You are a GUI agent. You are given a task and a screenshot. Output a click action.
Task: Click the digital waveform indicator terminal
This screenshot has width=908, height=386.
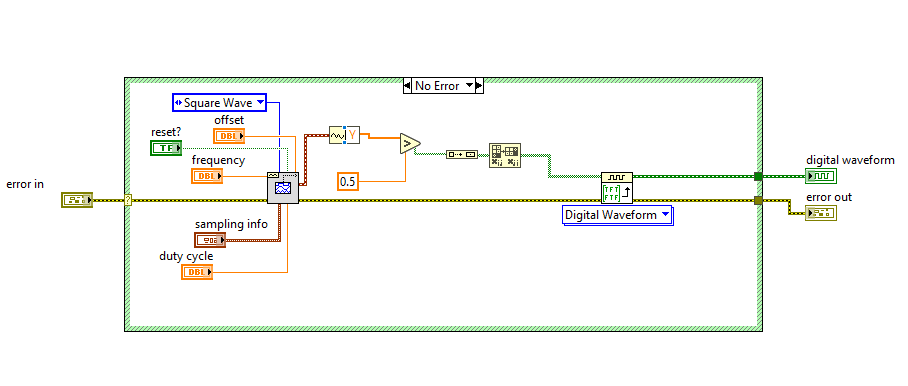click(821, 175)
